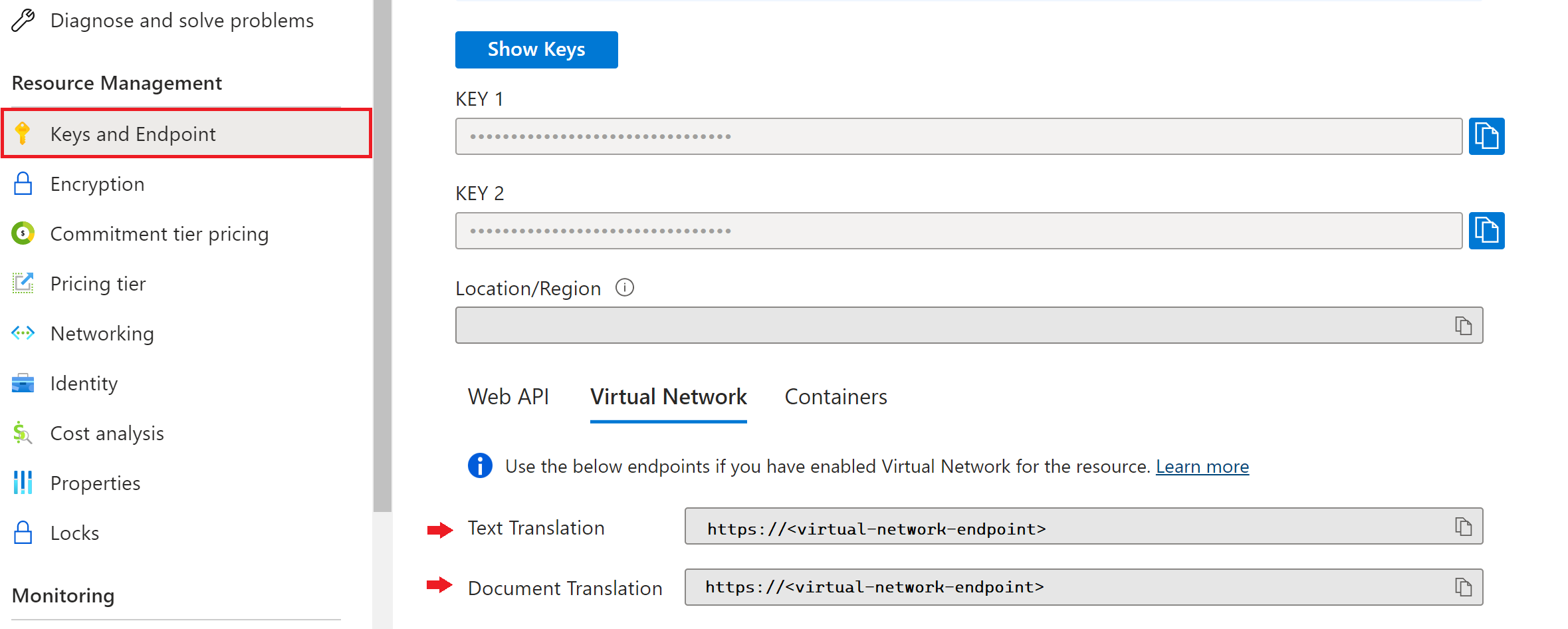Copy the Document Translation endpoint
Image resolution: width=1568 pixels, height=629 pixels.
[1463, 586]
